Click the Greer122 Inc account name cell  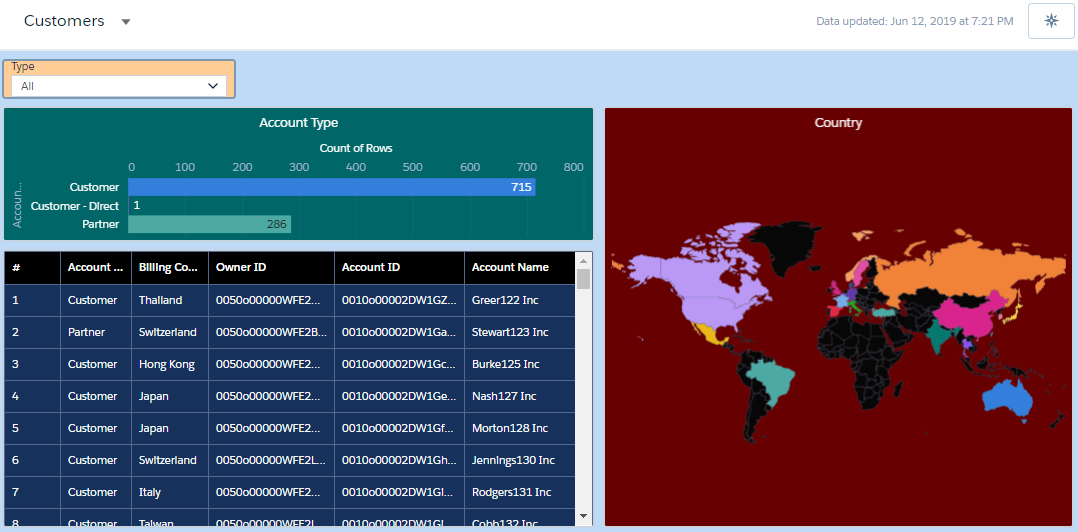(x=505, y=300)
